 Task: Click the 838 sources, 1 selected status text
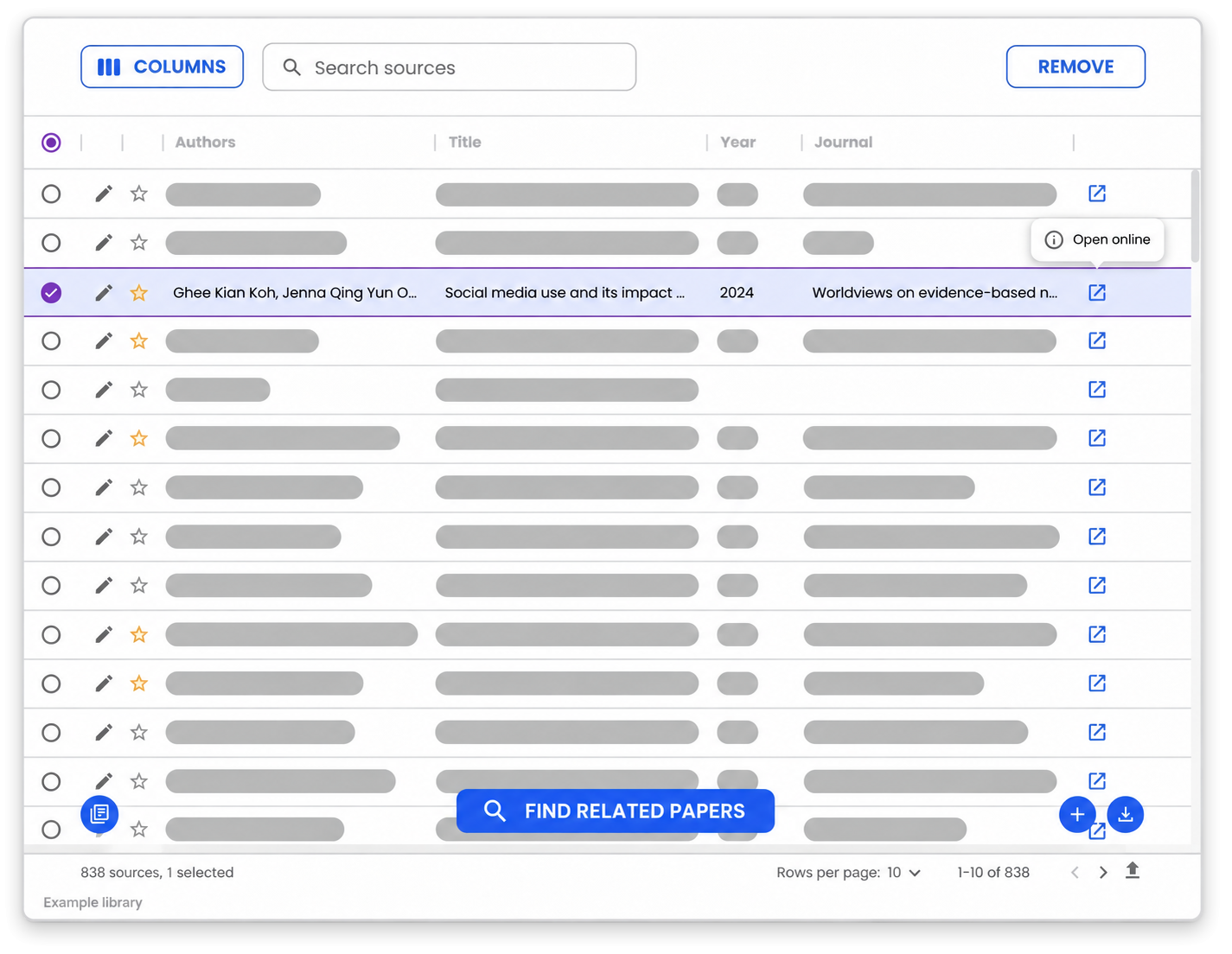[x=157, y=873]
